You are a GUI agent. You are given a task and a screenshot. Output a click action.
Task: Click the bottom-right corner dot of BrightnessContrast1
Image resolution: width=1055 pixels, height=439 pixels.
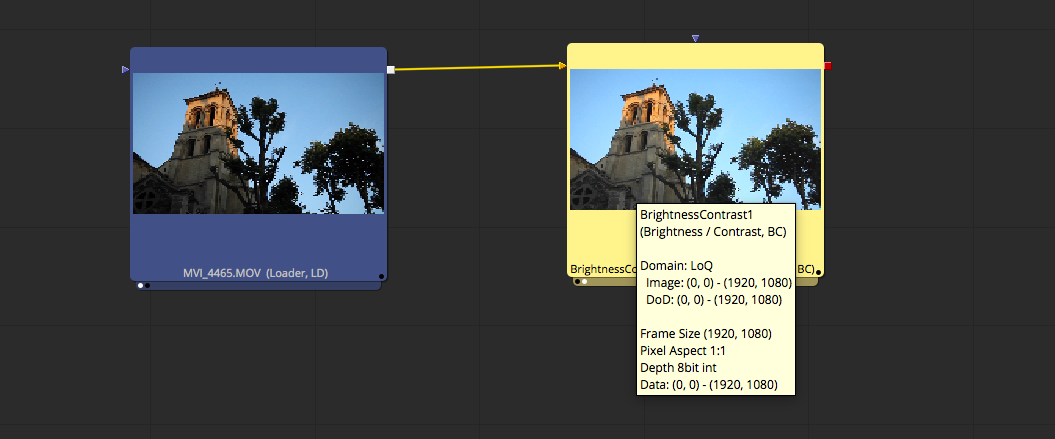tap(819, 272)
